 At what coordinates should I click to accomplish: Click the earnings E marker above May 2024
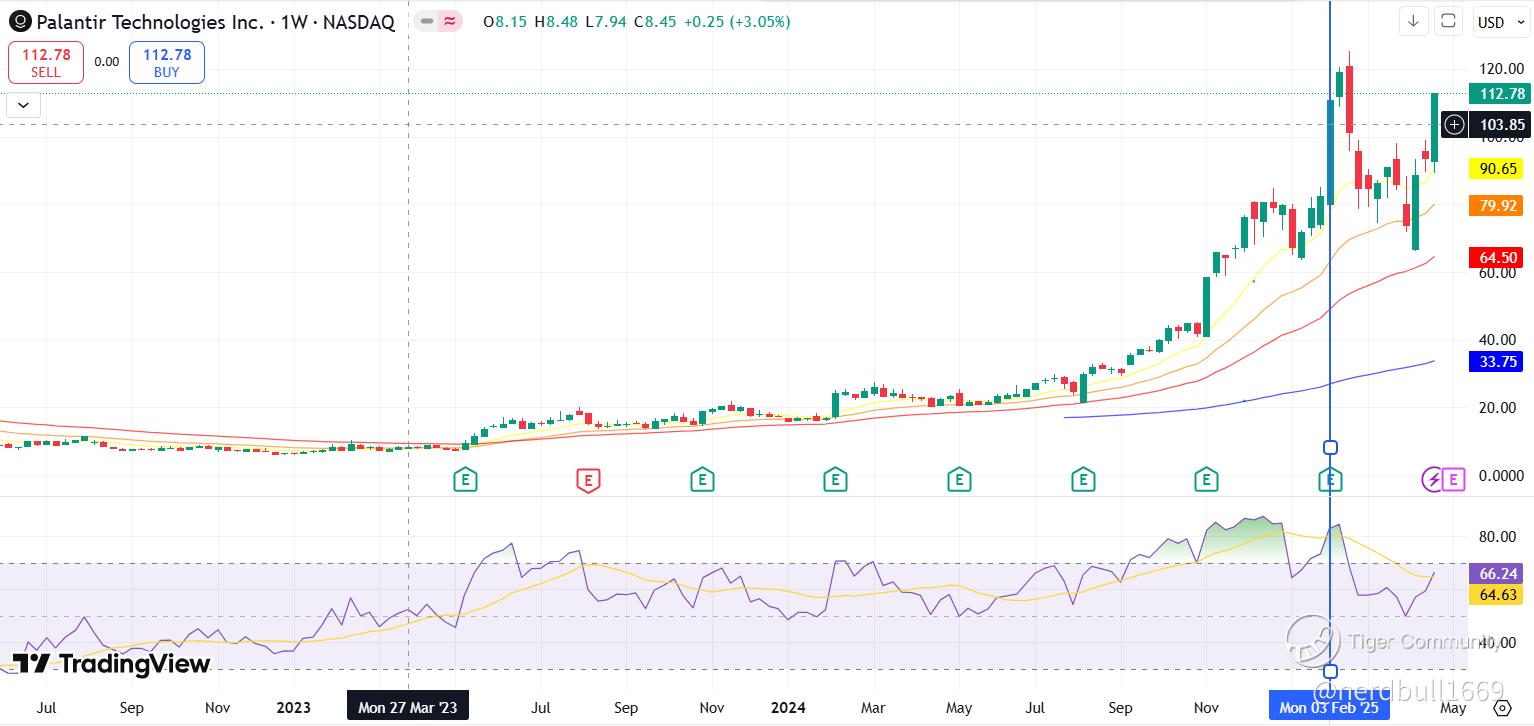click(959, 481)
